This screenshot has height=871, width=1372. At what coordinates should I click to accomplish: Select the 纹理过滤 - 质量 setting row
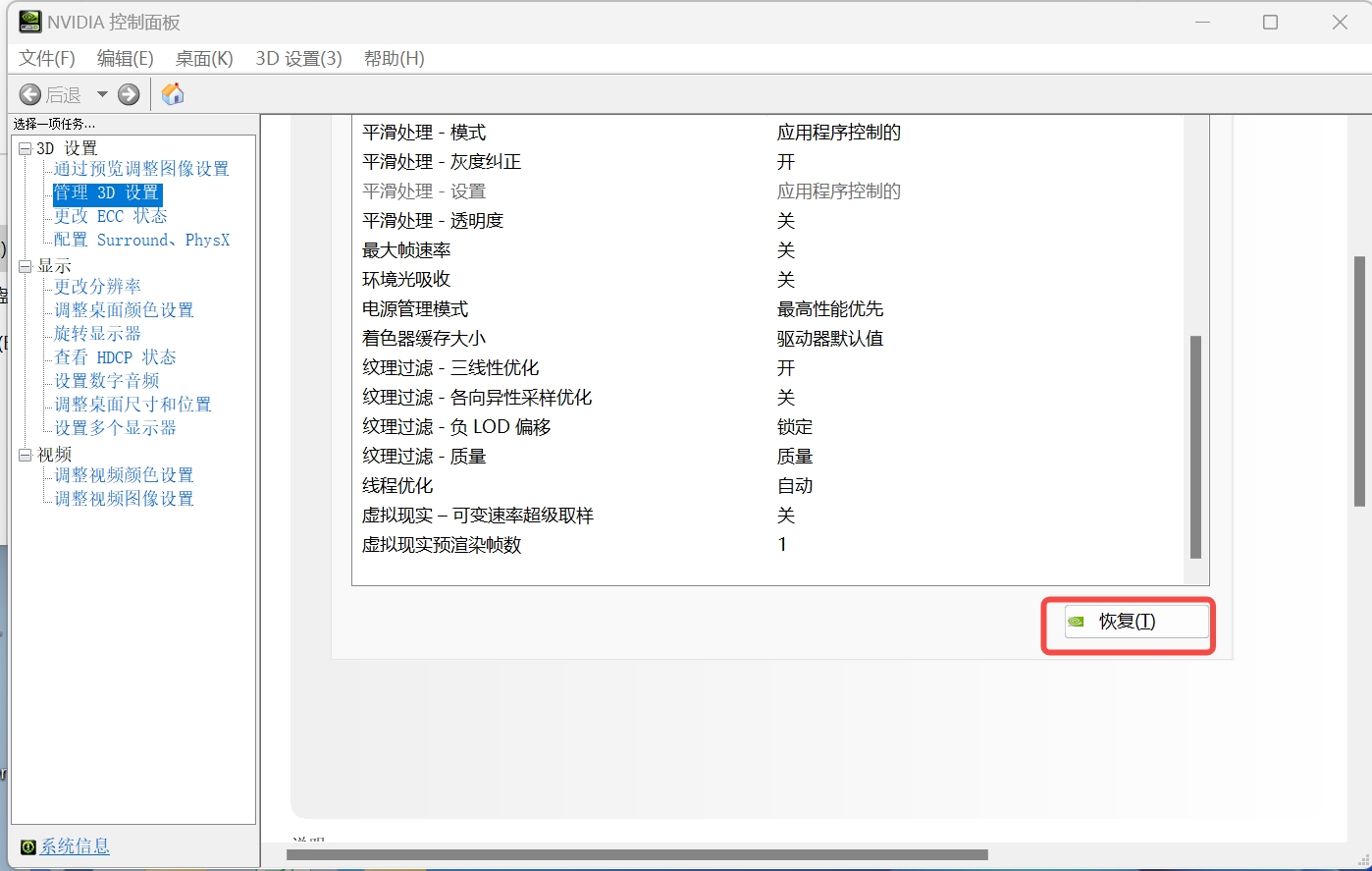tap(768, 457)
